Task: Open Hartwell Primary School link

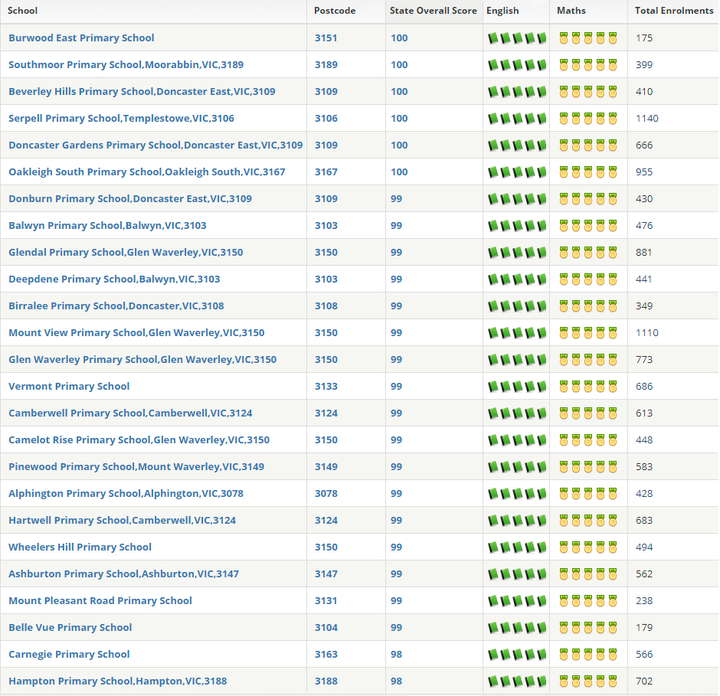Action: pyautogui.click(x=122, y=520)
